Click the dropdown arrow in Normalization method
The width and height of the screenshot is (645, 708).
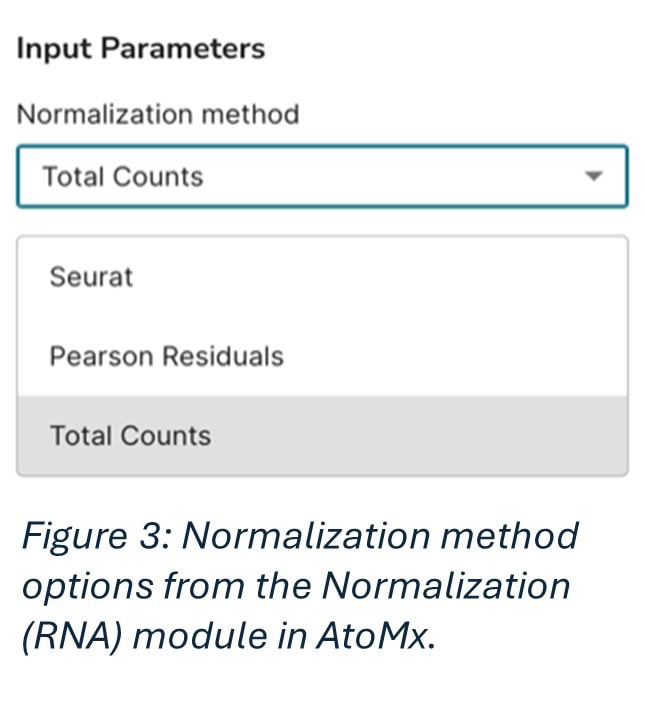coord(594,176)
